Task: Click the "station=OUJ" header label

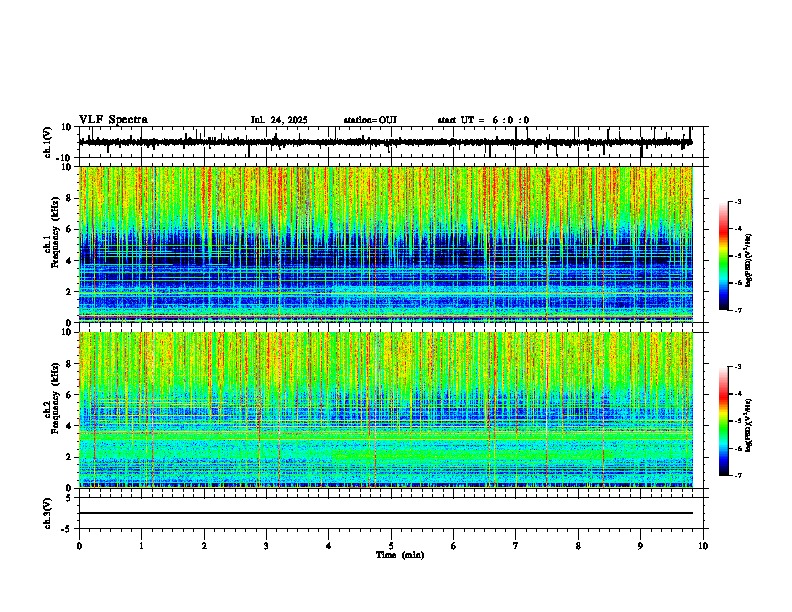Action: (x=370, y=120)
